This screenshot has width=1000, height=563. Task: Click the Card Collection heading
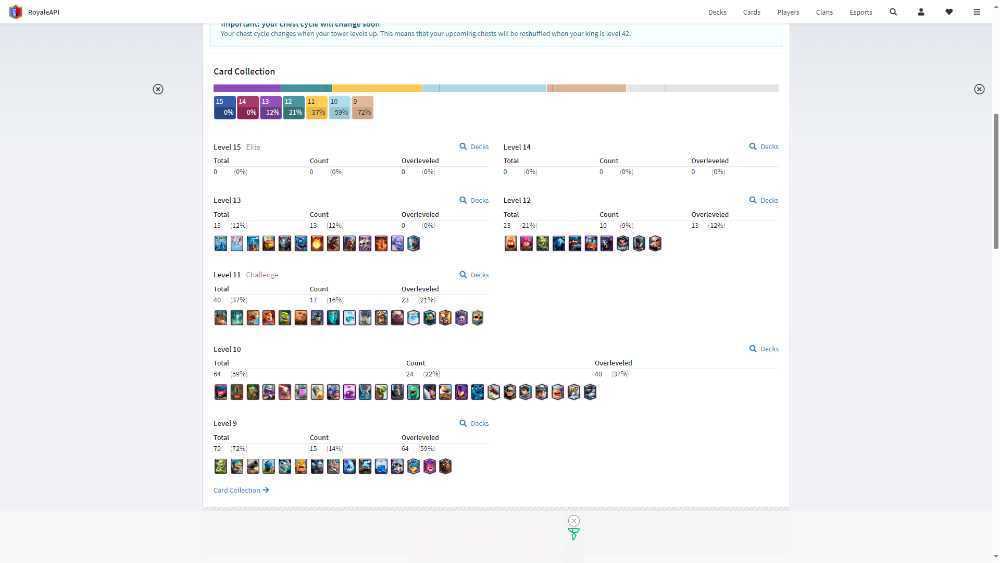tap(244, 71)
